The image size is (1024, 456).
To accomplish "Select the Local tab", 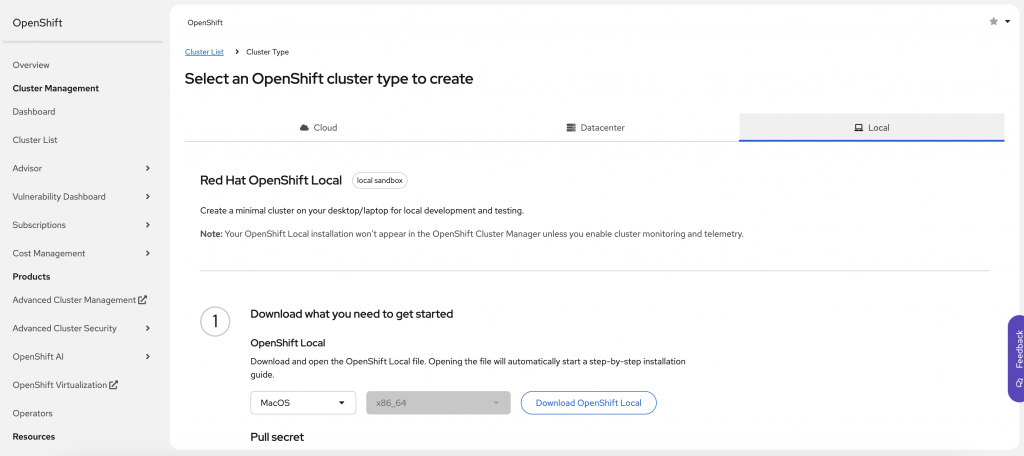I will pos(872,128).
